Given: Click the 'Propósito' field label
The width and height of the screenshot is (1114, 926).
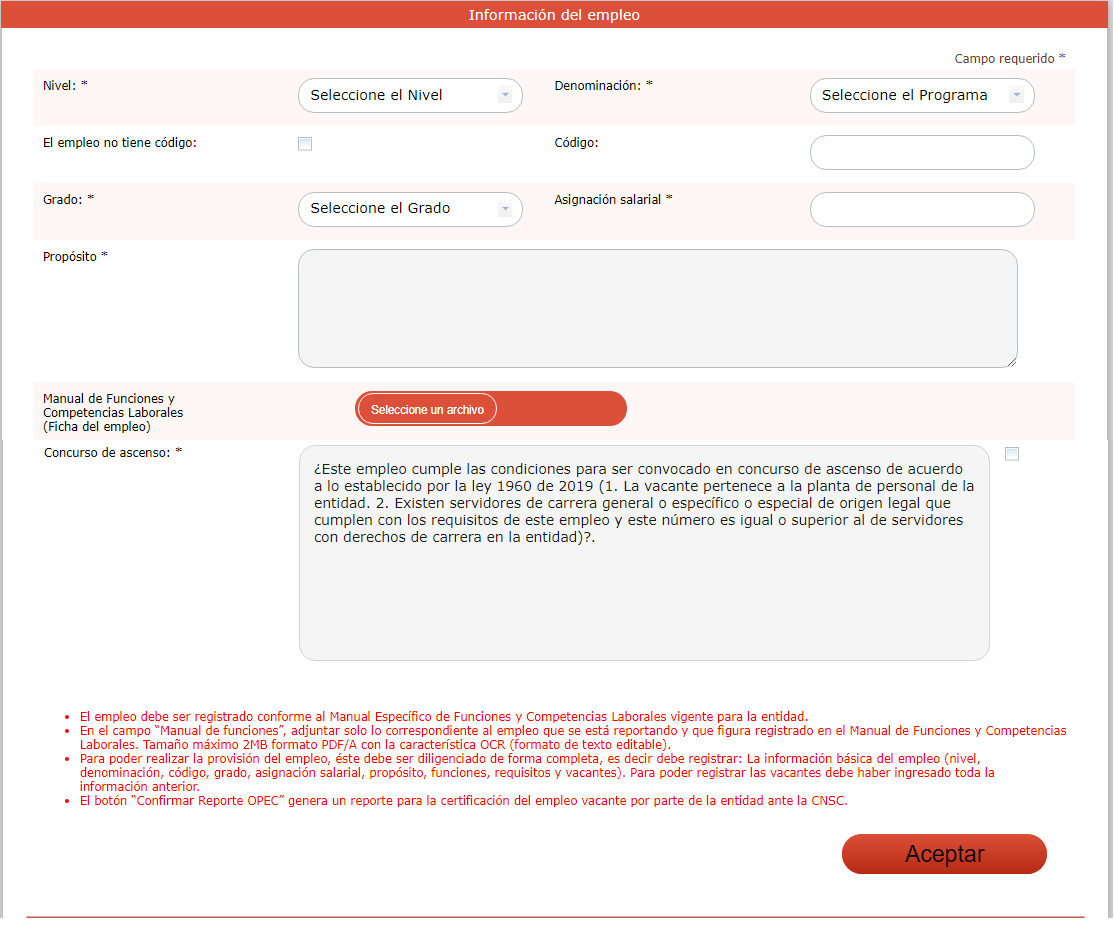Looking at the screenshot, I should [75, 257].
